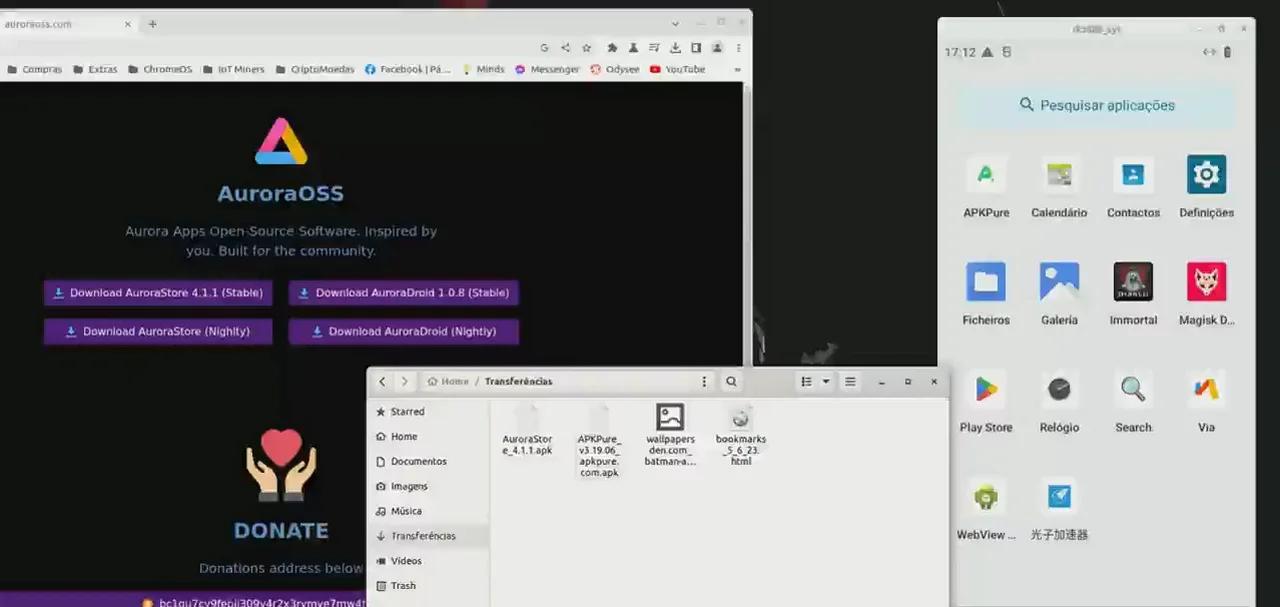Open Starred in file manager sidebar
1280x607 pixels.
pyautogui.click(x=428, y=412)
